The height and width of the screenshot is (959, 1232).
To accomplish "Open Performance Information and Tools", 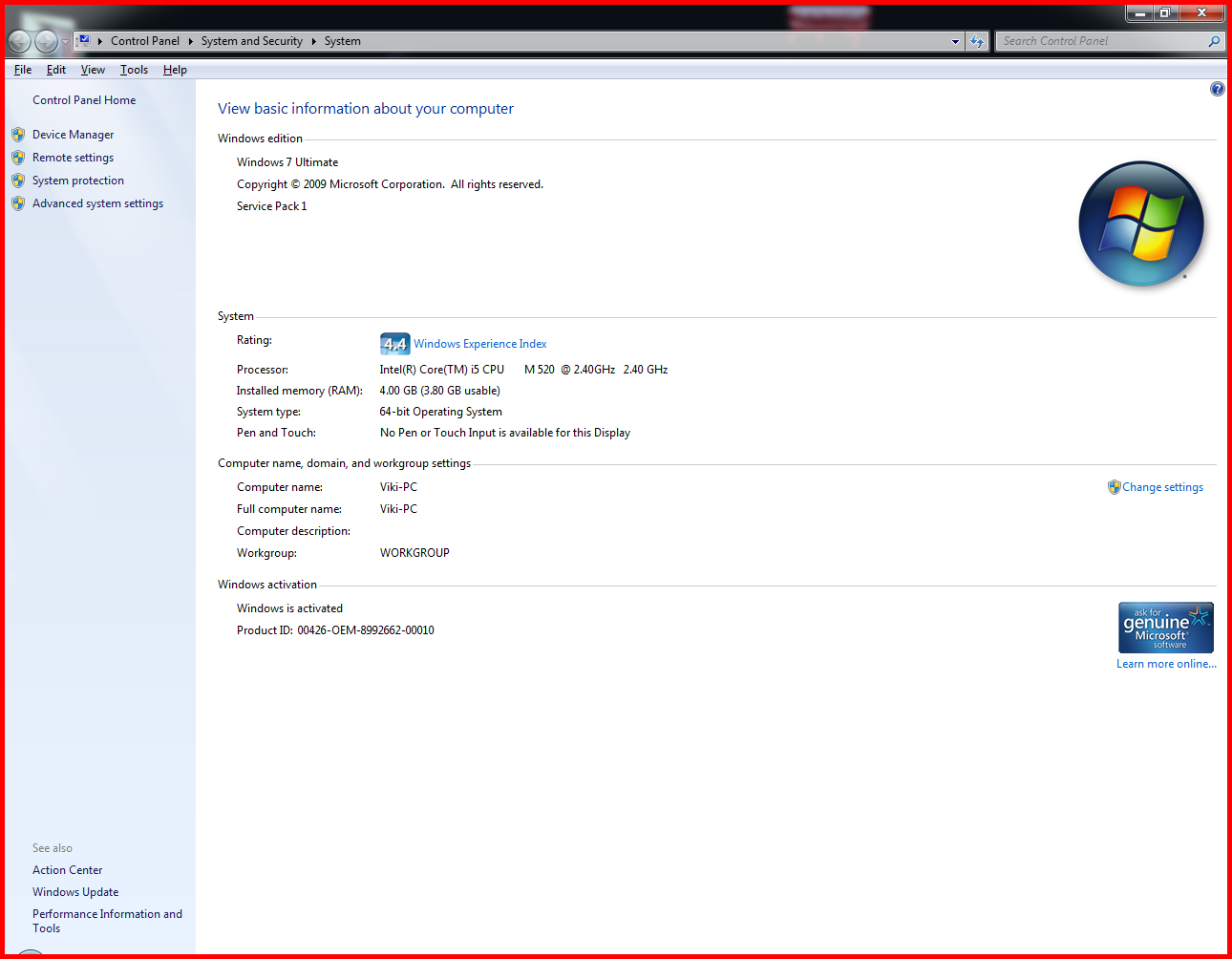I will click(x=107, y=921).
